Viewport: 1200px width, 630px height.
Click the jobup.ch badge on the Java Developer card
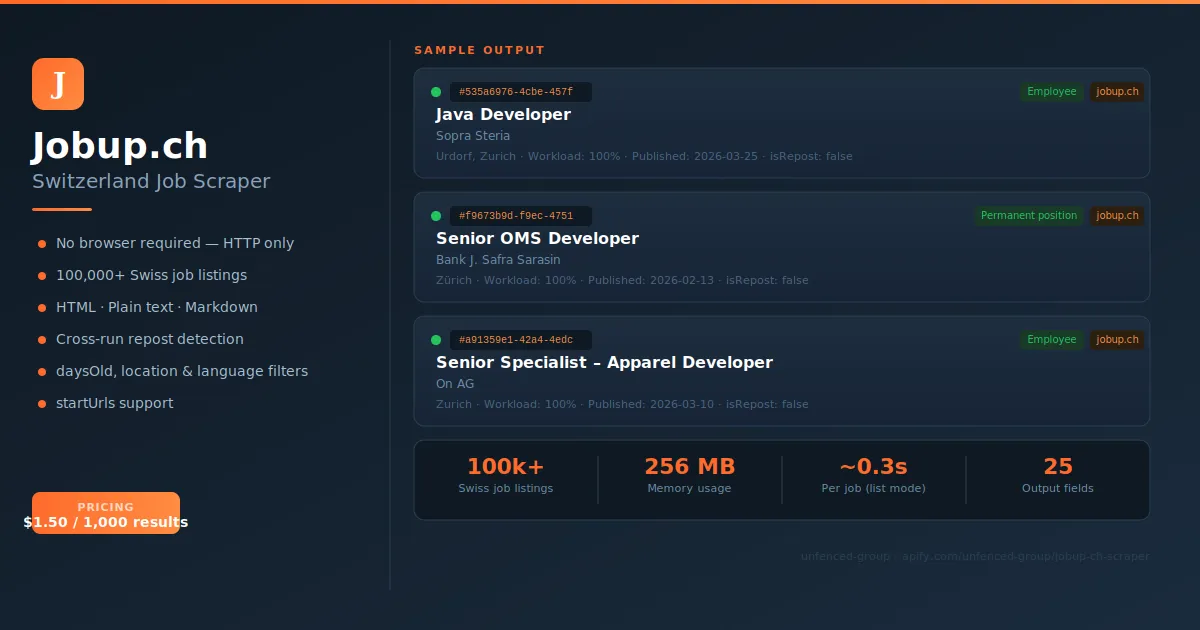pos(1117,91)
